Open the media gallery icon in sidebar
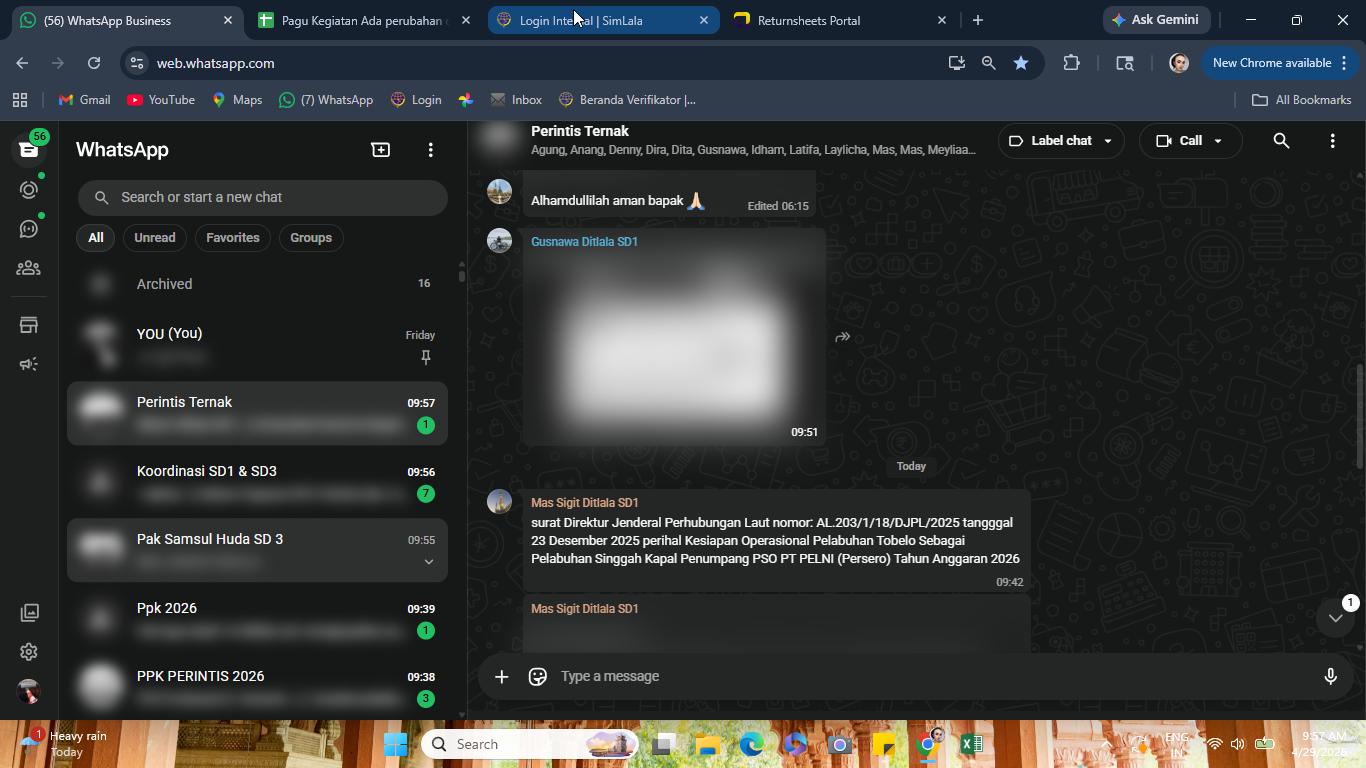1366x768 pixels. (29, 612)
